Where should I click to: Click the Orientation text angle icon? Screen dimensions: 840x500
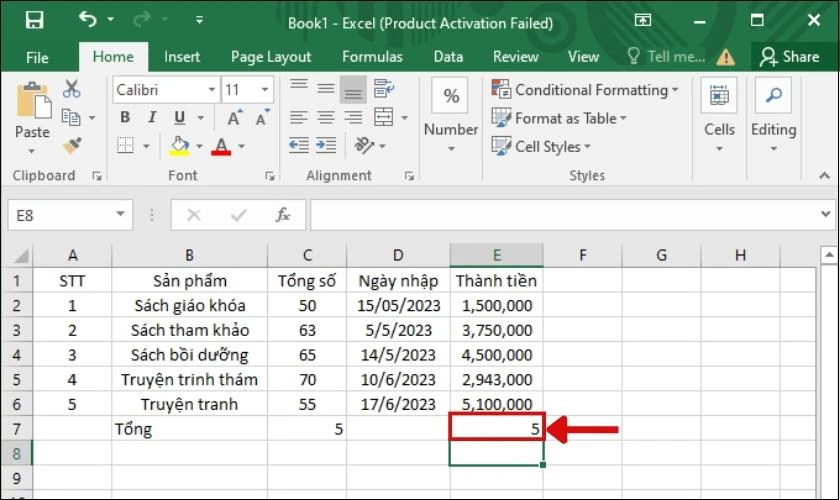(364, 145)
